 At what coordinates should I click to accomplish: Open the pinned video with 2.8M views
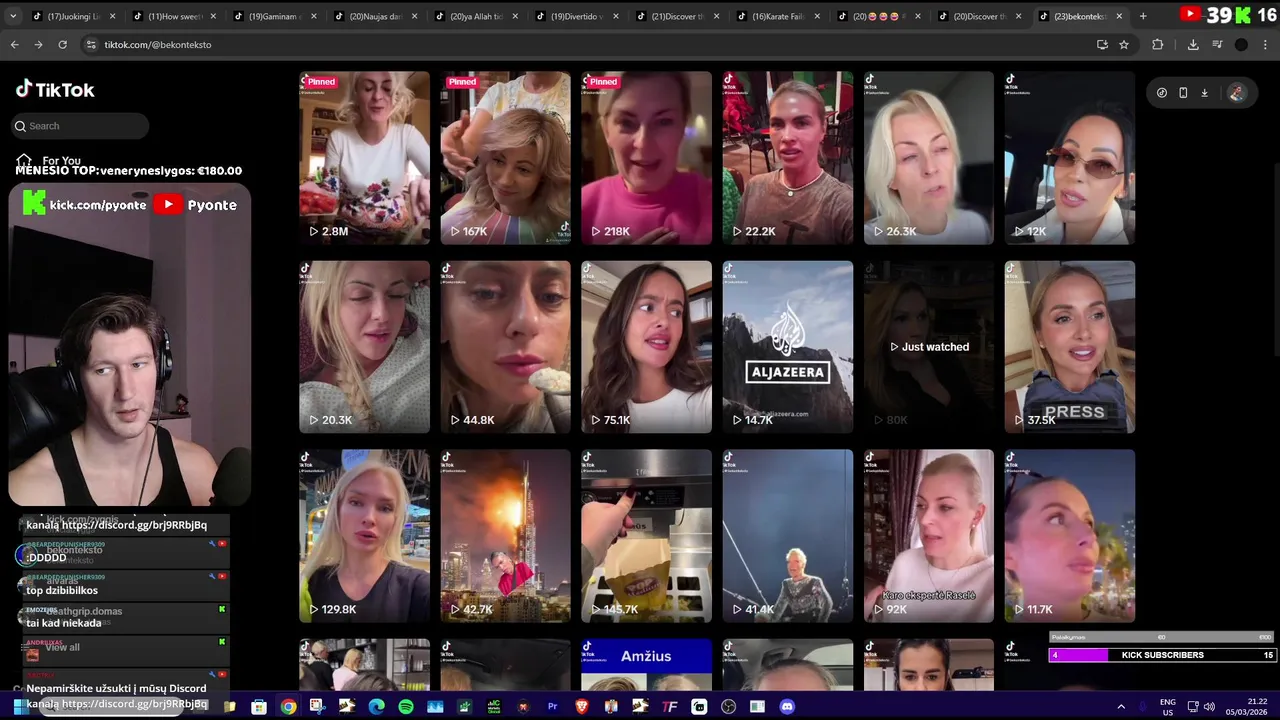(364, 158)
